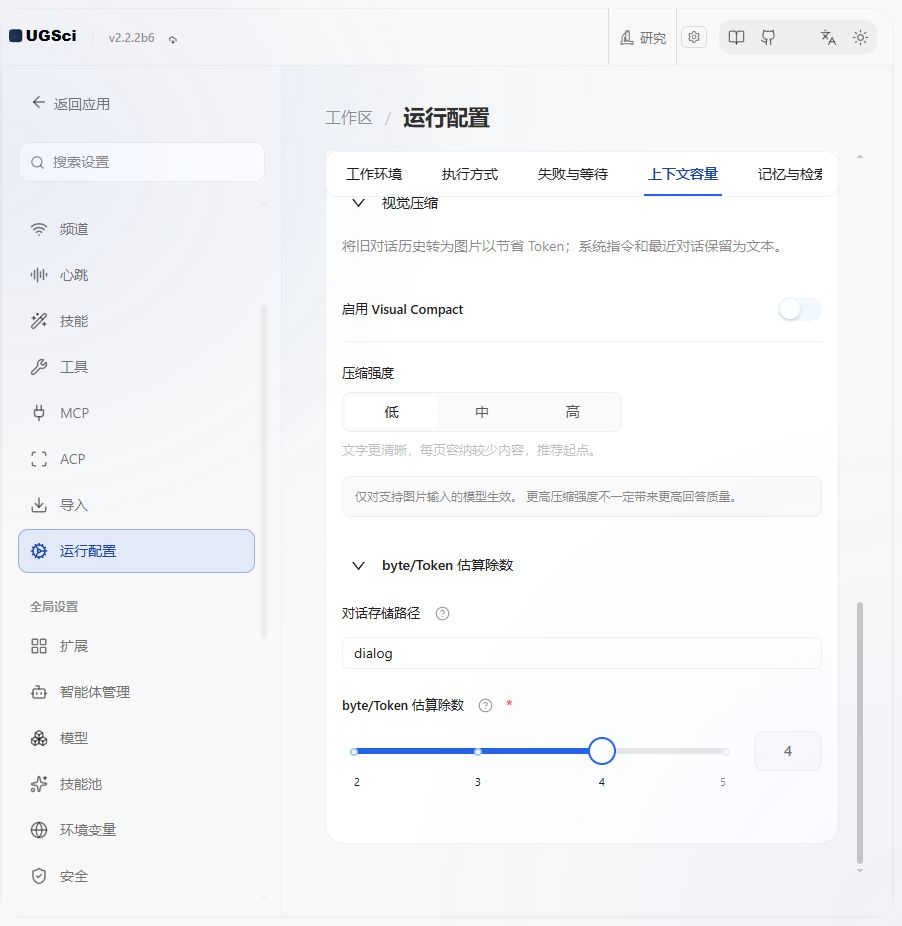Screen dimensions: 902x926
Task: Go back via 返回应用
Action: (x=71, y=104)
